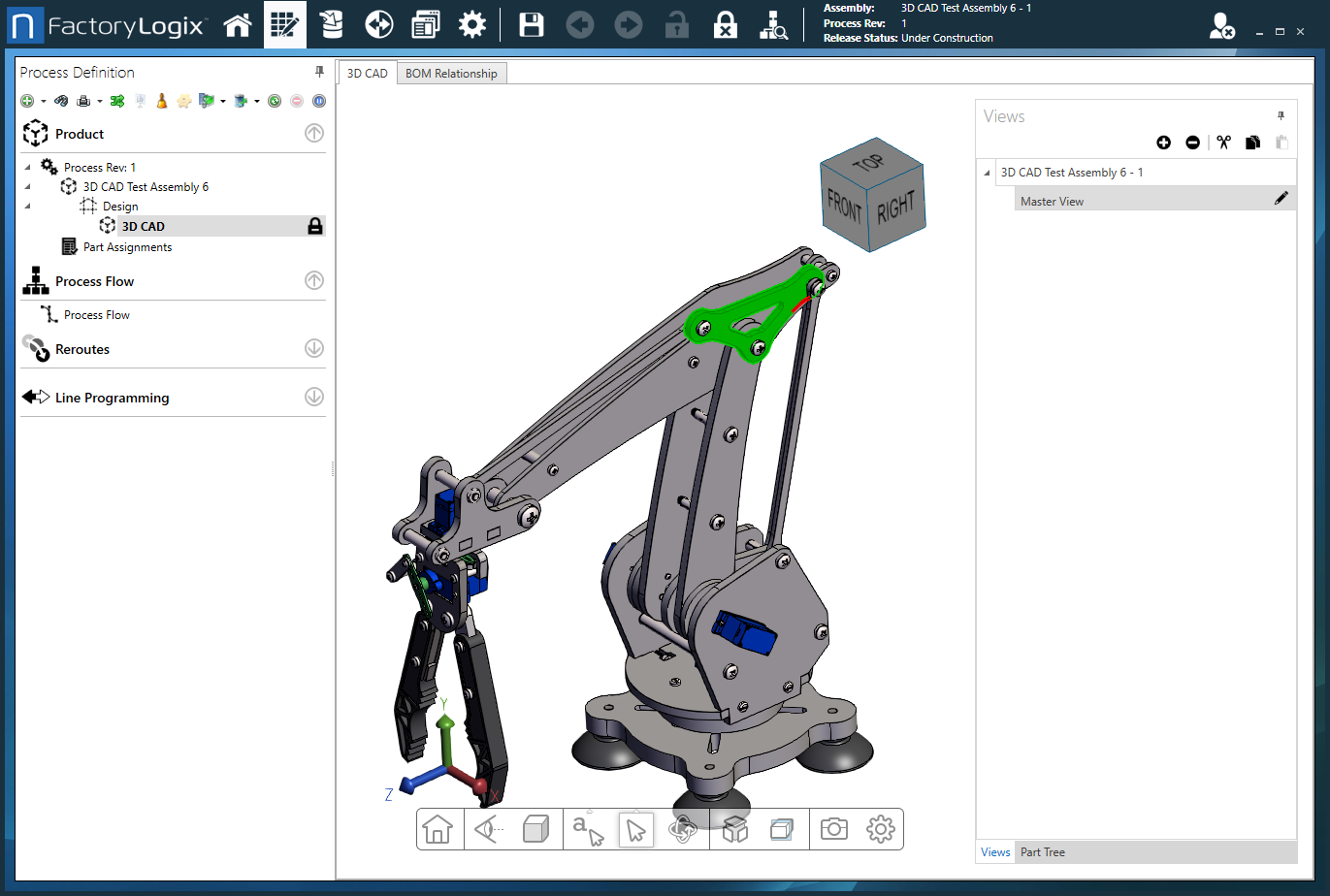Viewport: 1330px width, 896px height.
Task: Activate the orbit rotation tool in 3D viewer
Action: coord(684,829)
